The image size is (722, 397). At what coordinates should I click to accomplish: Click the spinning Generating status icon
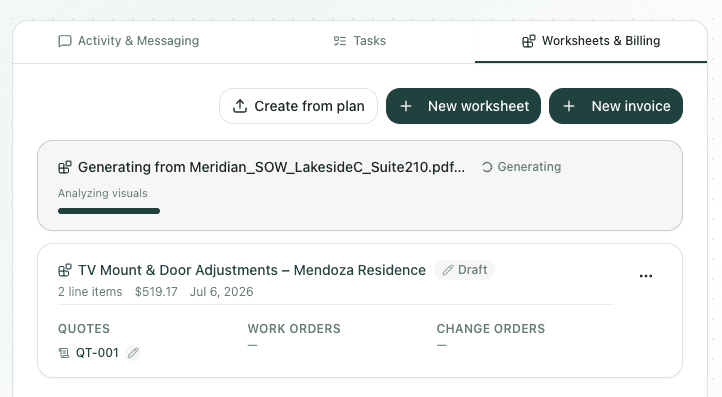tap(487, 167)
